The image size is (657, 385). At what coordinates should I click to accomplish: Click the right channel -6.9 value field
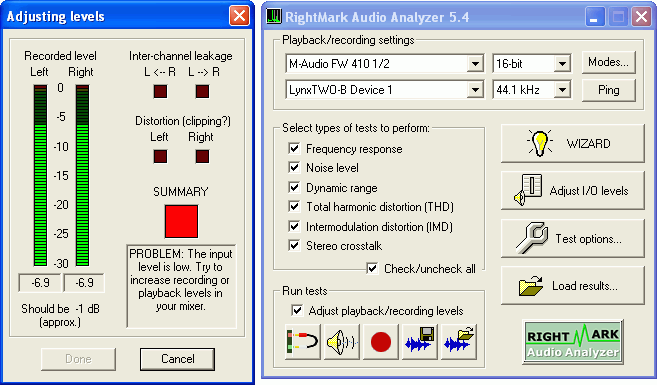[84, 283]
